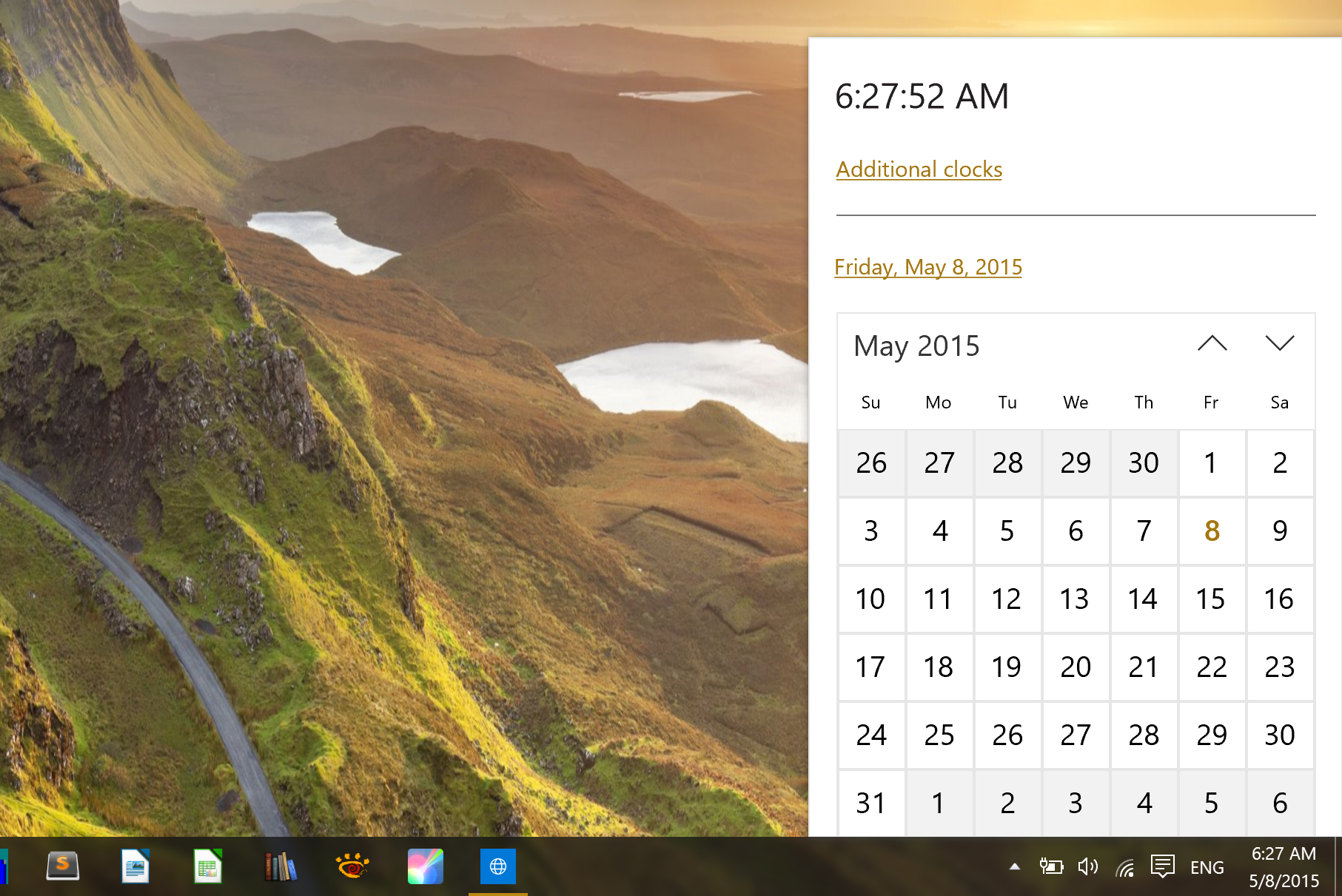Click the May 2015 month header
This screenshot has height=896, width=1342.
(x=916, y=346)
